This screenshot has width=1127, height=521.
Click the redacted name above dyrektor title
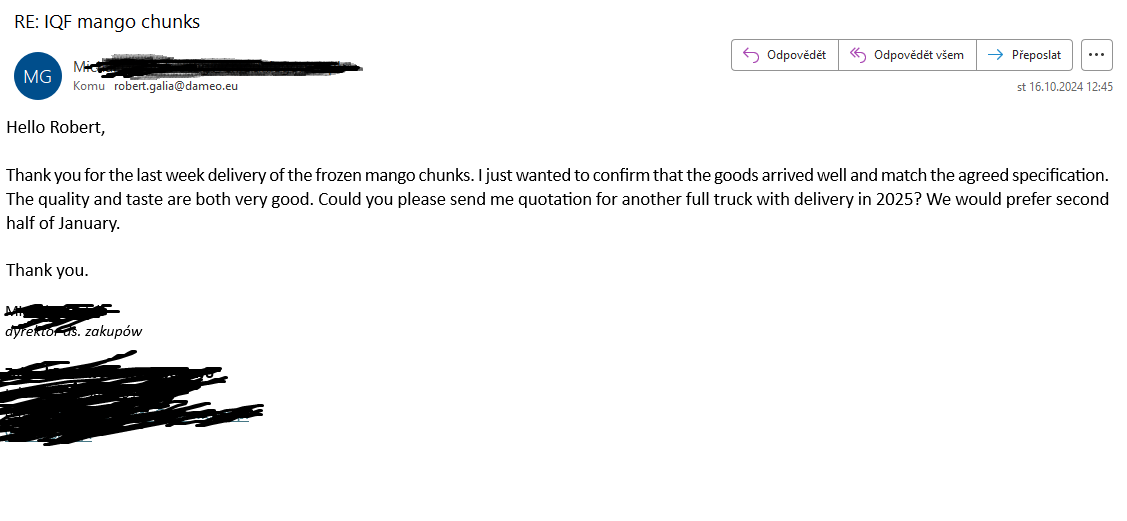pos(62,310)
